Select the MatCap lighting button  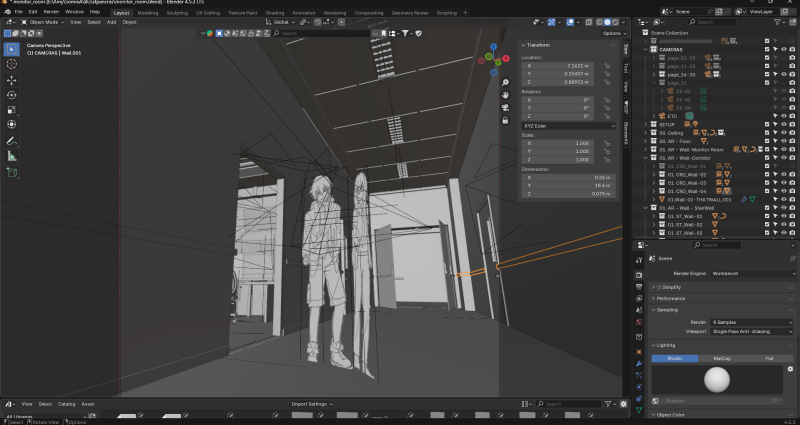(722, 357)
